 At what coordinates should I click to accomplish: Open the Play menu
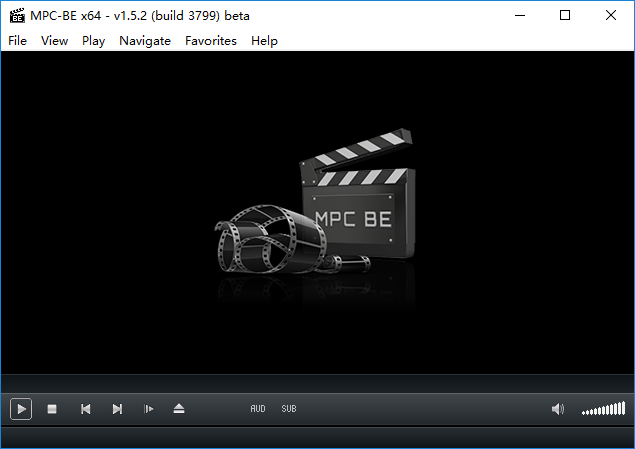93,41
